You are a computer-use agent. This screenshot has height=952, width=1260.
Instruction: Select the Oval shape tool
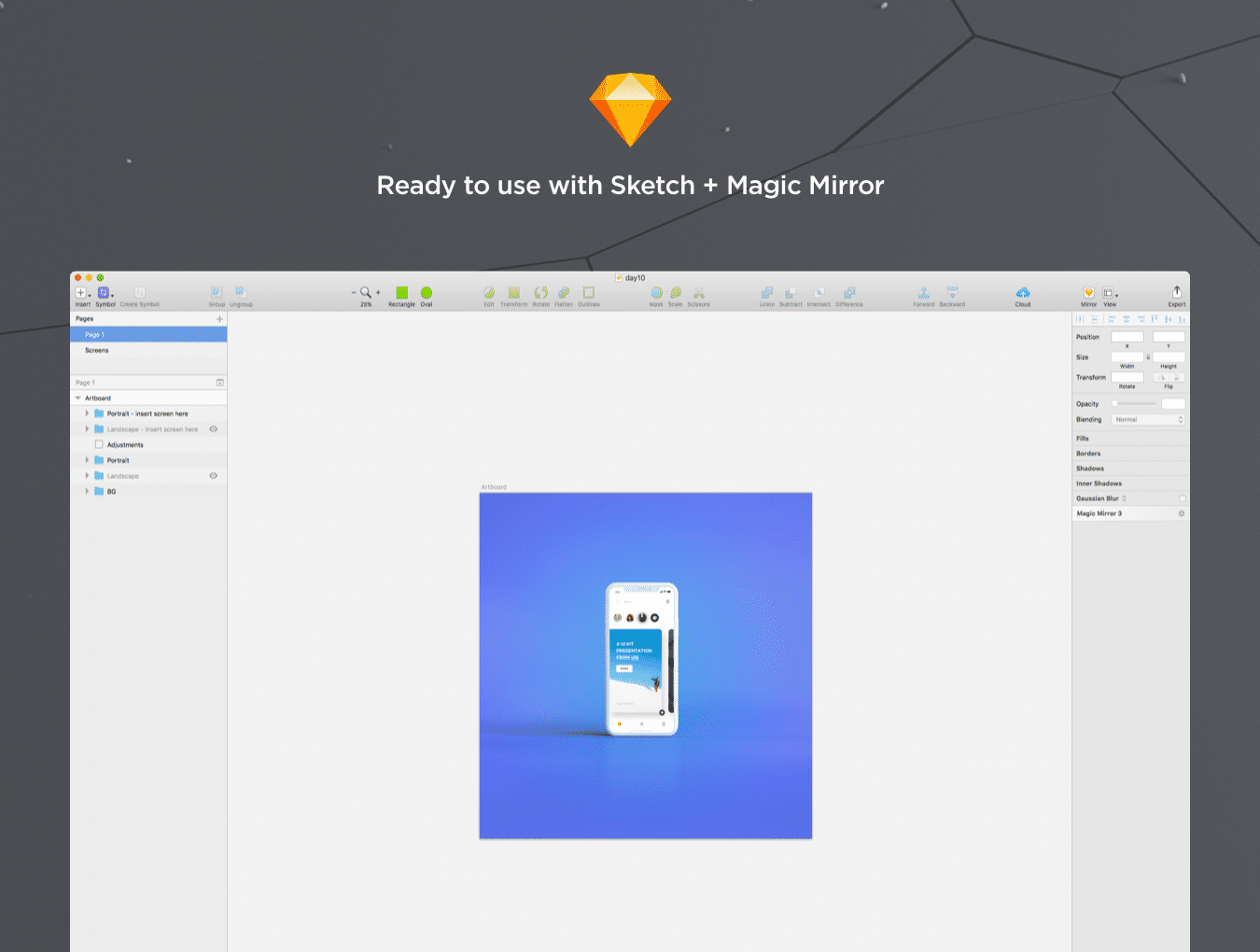tap(427, 293)
